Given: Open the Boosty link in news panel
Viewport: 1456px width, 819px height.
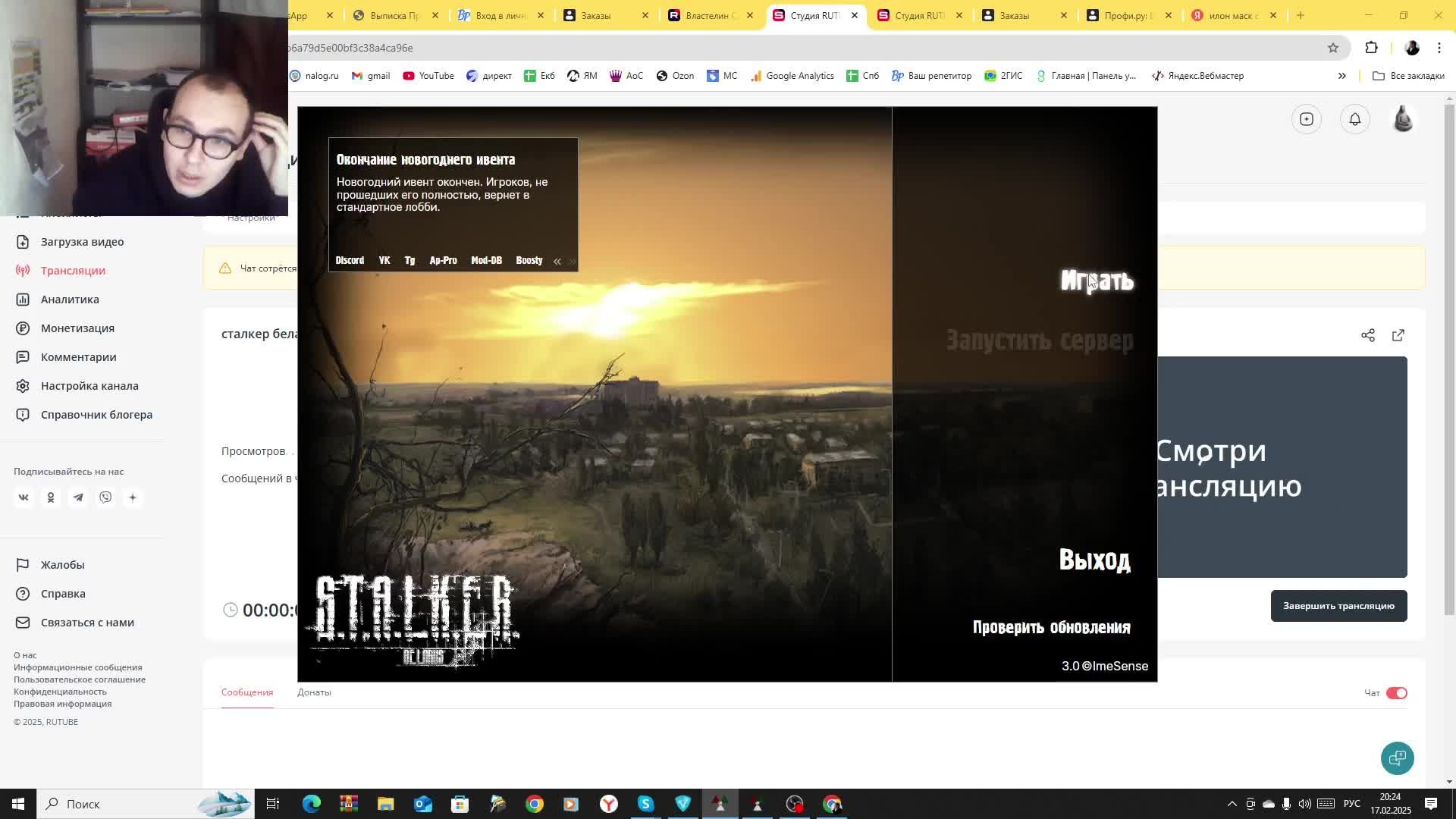Looking at the screenshot, I should pos(529,260).
